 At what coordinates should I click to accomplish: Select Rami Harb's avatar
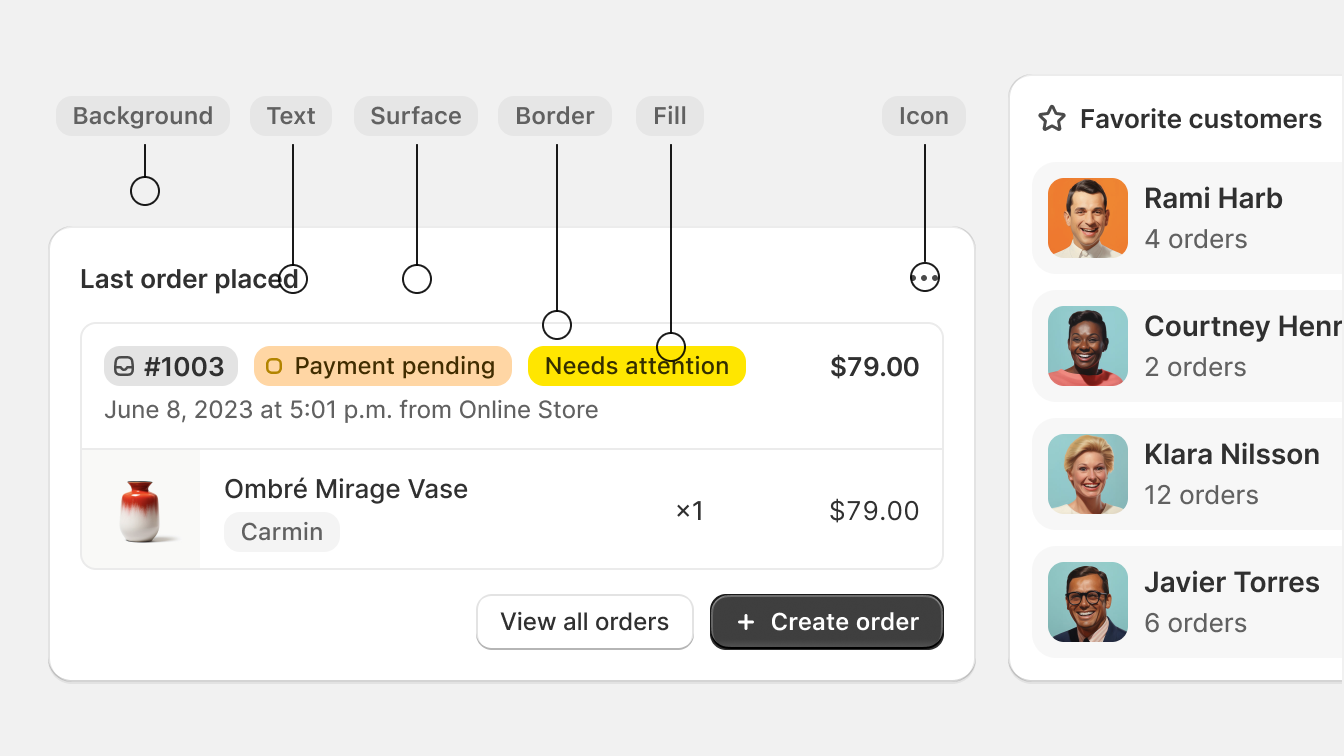point(1088,218)
